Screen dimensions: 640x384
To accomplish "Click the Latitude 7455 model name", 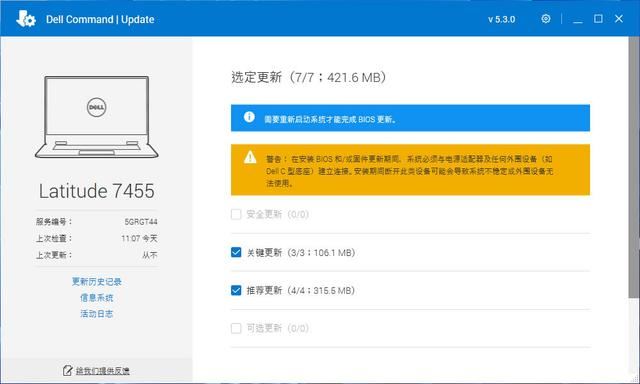I will (x=97, y=191).
